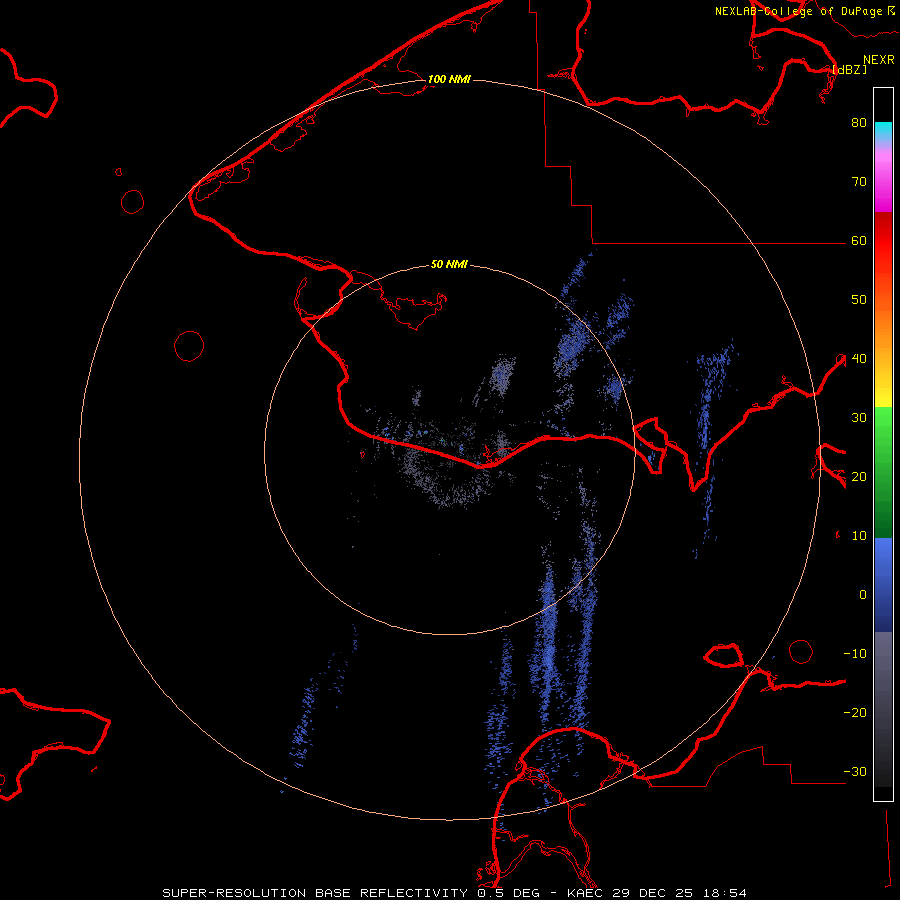Click the 60 value on color scale

859,240
